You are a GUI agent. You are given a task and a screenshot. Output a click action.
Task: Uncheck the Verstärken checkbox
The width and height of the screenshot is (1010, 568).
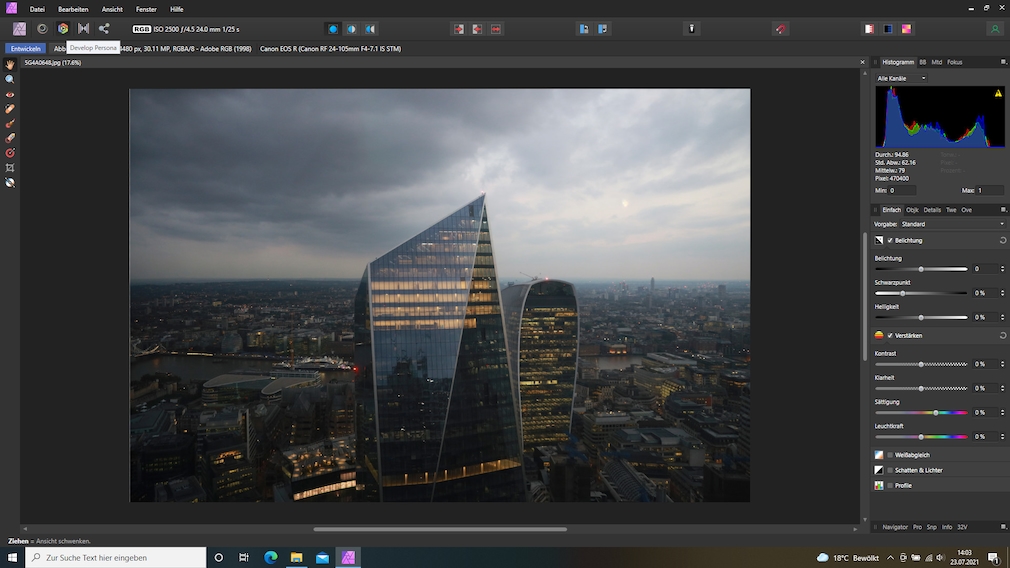(x=890, y=336)
